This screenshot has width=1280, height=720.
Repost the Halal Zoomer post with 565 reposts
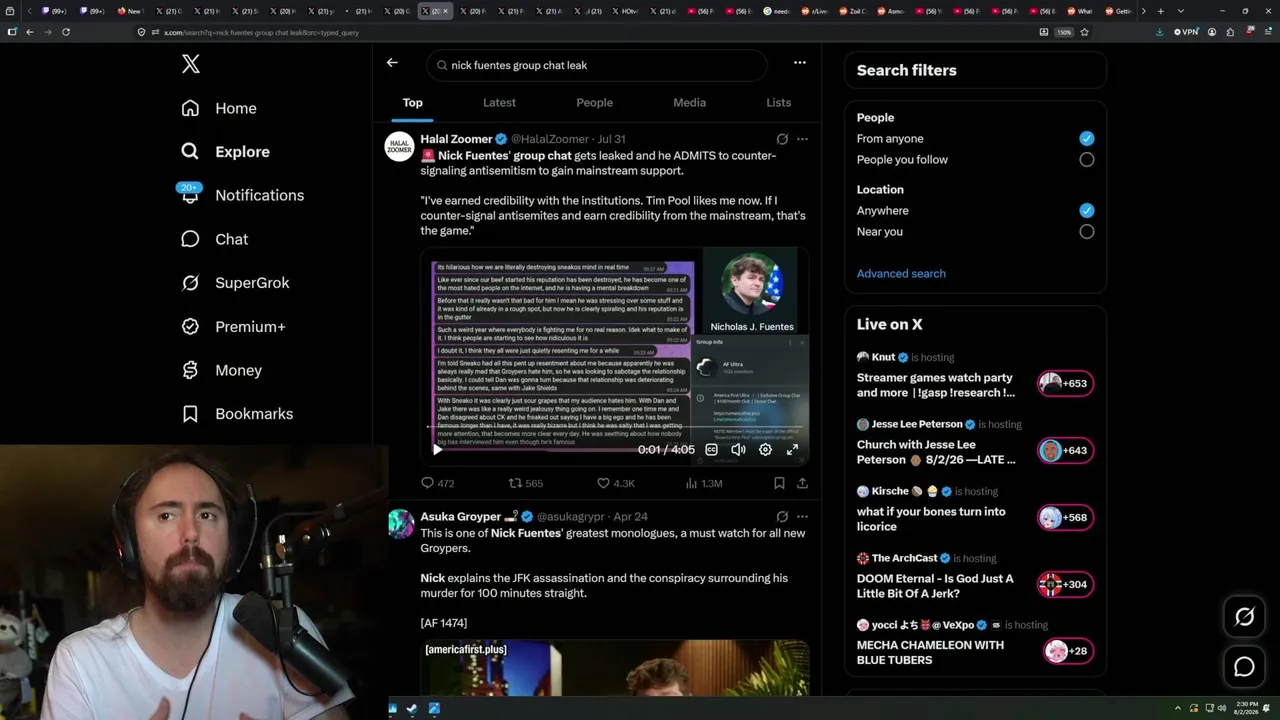click(x=526, y=483)
